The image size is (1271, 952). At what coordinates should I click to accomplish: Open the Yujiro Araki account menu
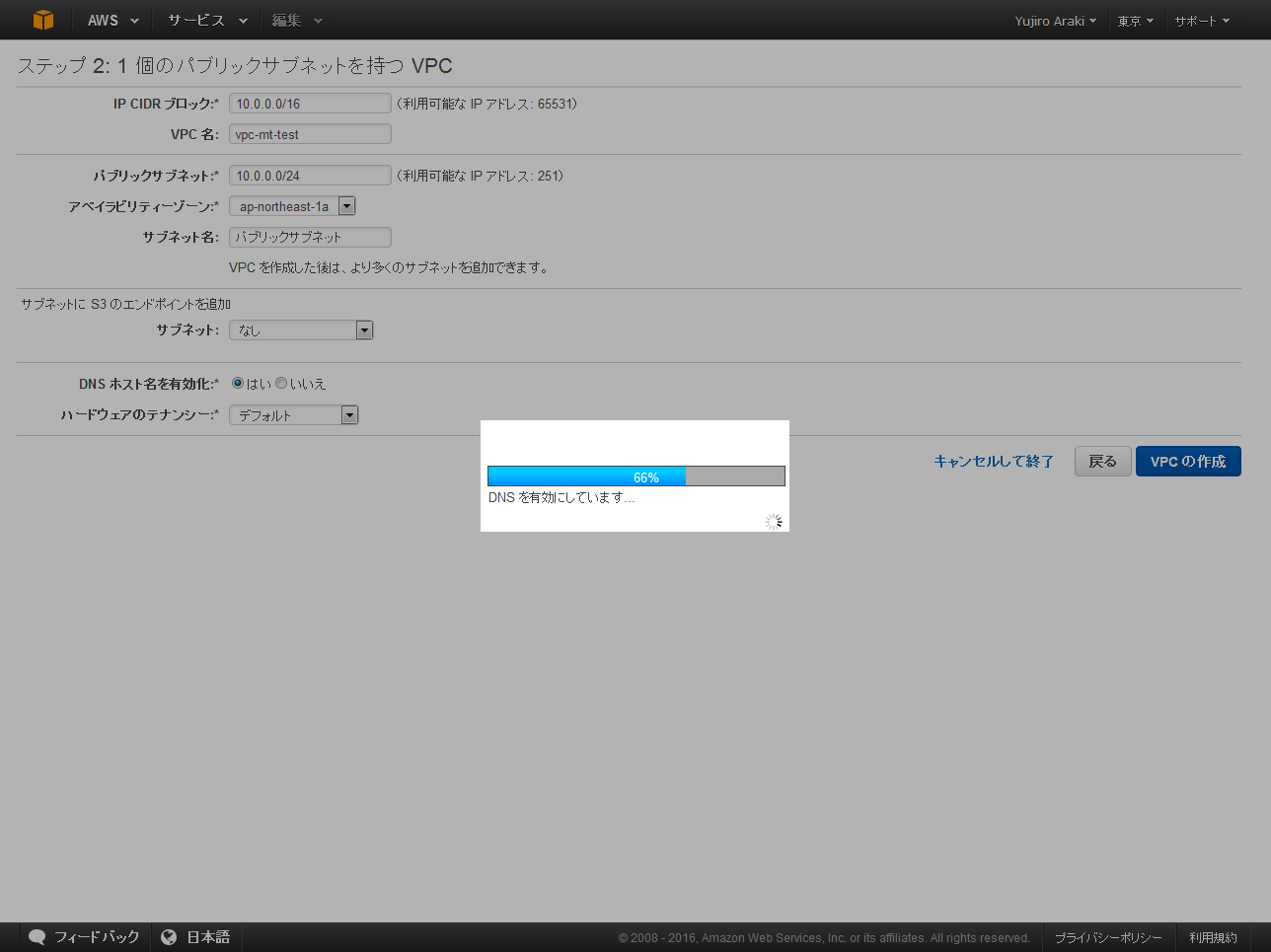click(x=1056, y=21)
